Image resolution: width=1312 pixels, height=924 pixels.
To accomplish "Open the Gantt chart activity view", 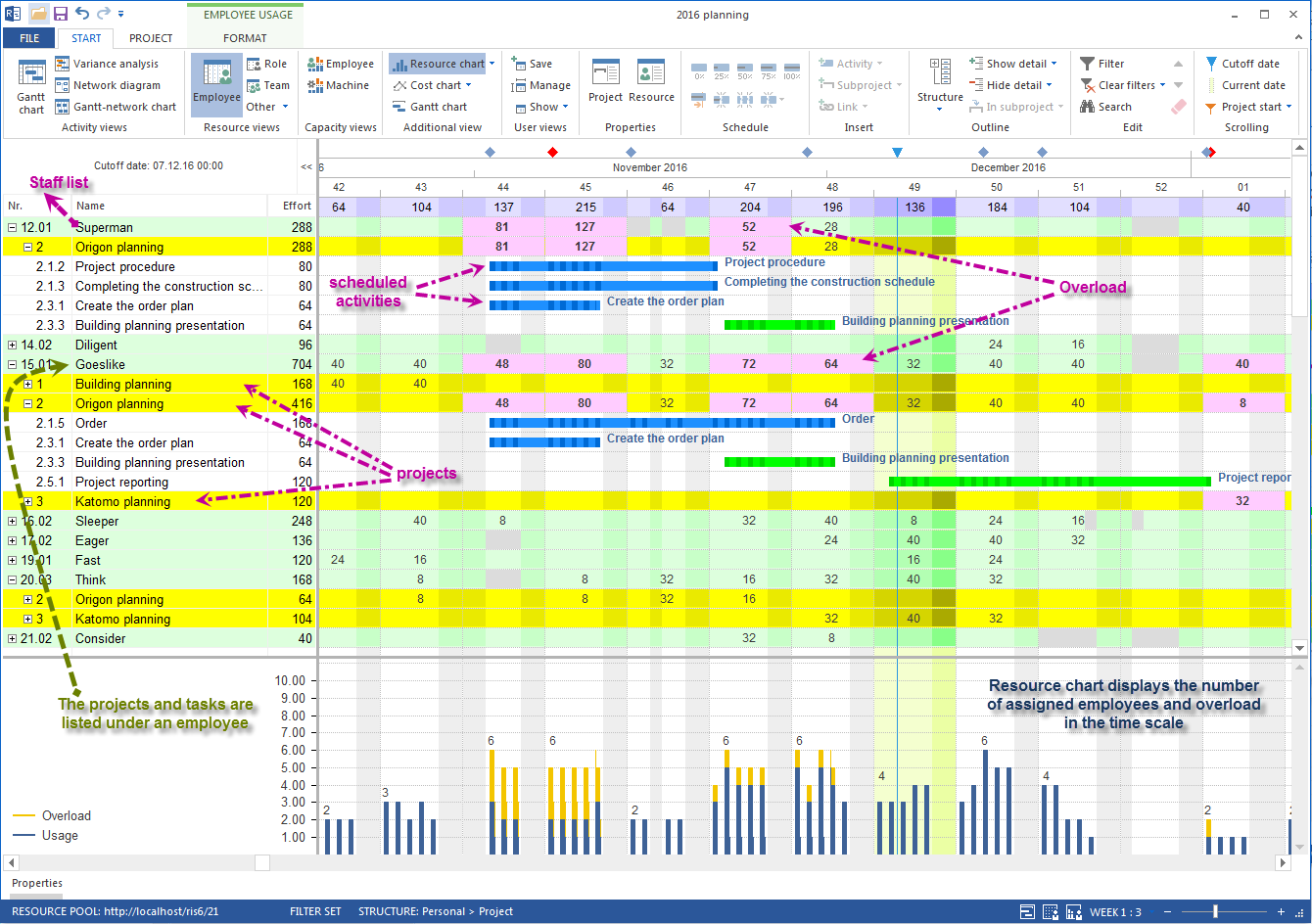I will (x=31, y=86).
